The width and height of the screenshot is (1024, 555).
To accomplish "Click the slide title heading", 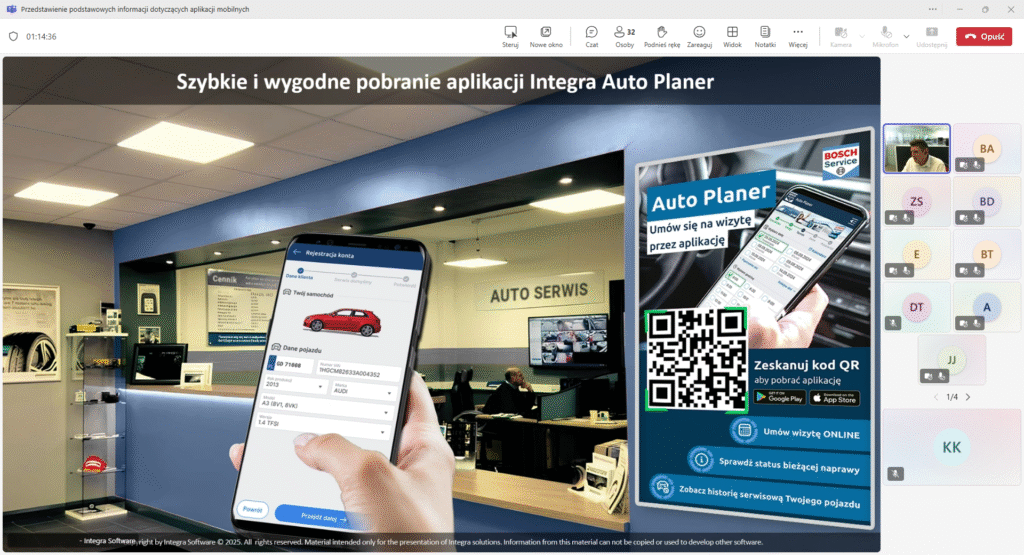I will [445, 82].
